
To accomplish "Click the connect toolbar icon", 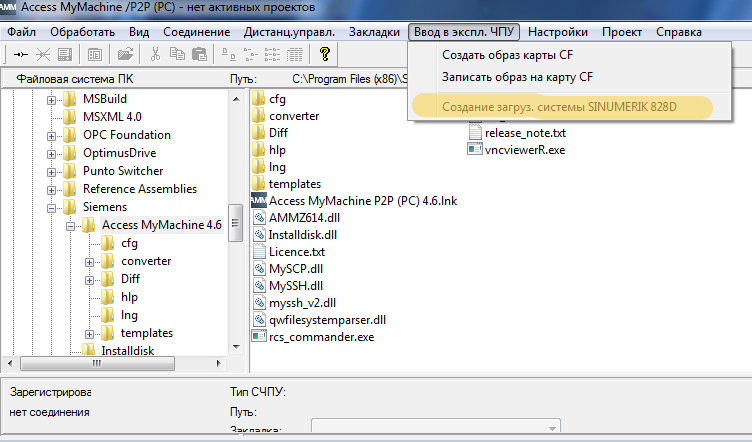I will coord(21,54).
